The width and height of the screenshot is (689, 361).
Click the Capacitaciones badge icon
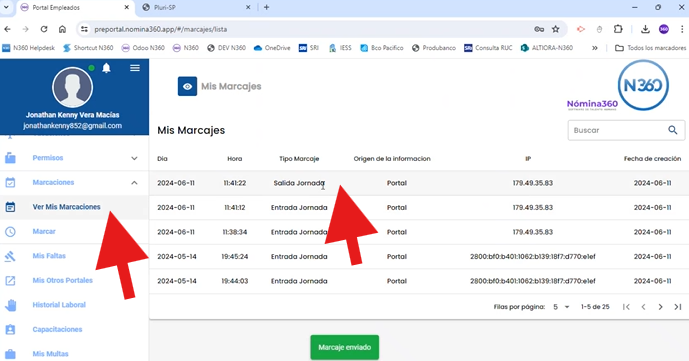click(x=10, y=329)
